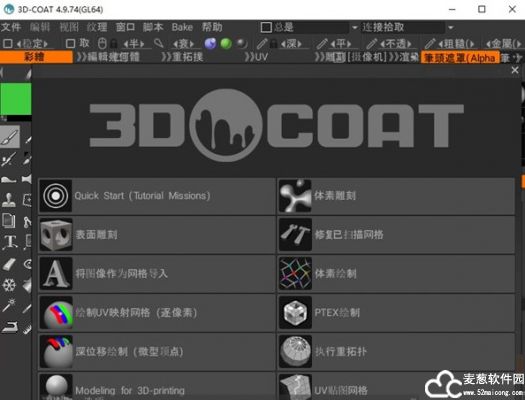The width and height of the screenshot is (525, 400).
Task: Open the 帮助 menu
Action: coord(212,27)
